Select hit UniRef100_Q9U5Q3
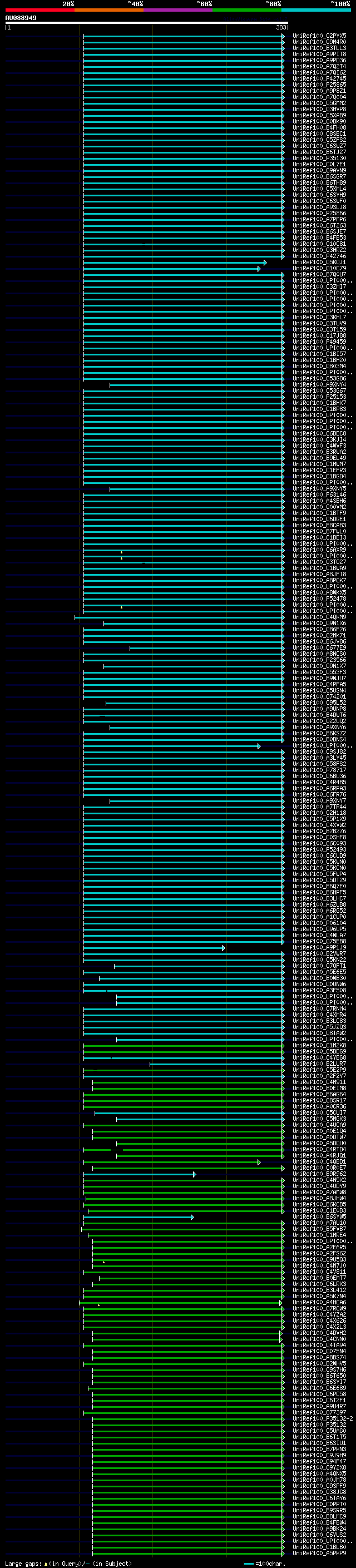The width and height of the screenshot is (356, 1568). pos(319,1259)
